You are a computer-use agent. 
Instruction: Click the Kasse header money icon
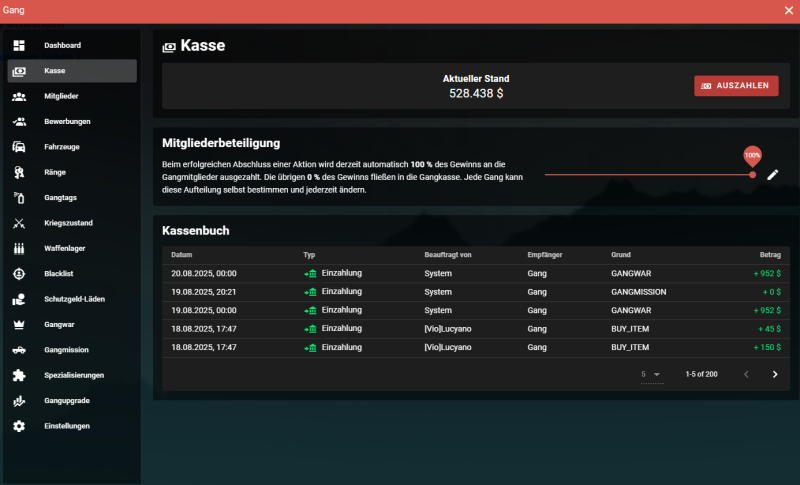tap(169, 47)
